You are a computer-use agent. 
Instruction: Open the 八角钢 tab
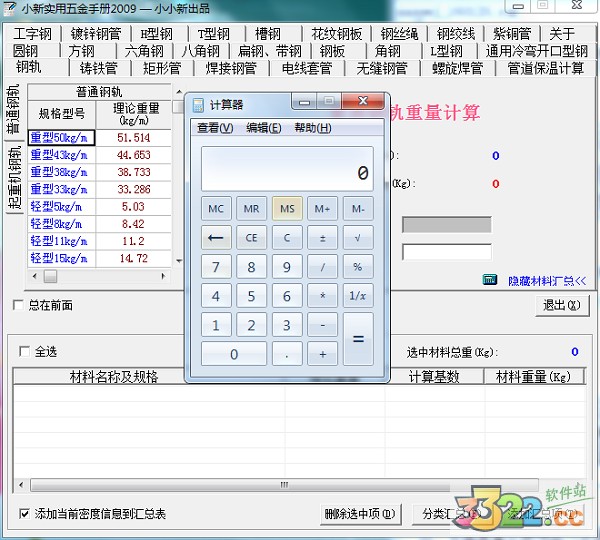tap(201, 51)
